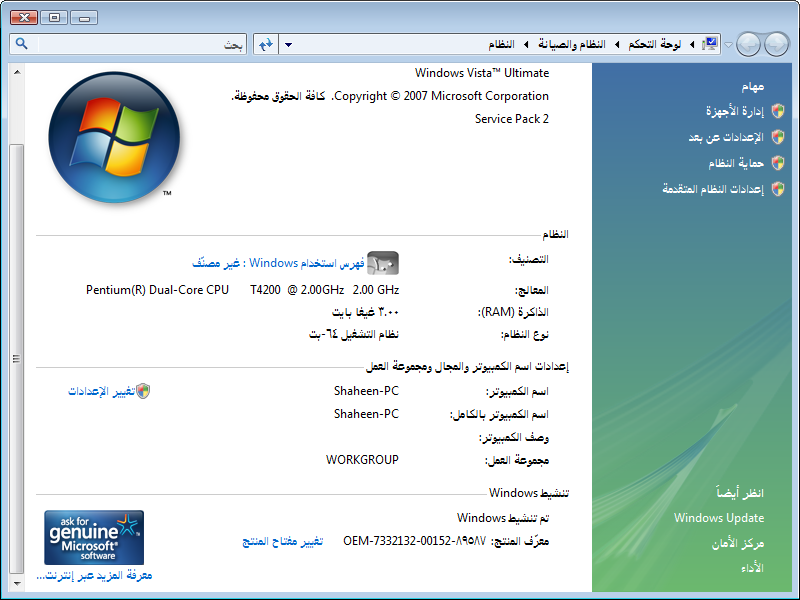The image size is (800, 600).
Task: Click the تنشيط Windows section heading
Action: [529, 493]
